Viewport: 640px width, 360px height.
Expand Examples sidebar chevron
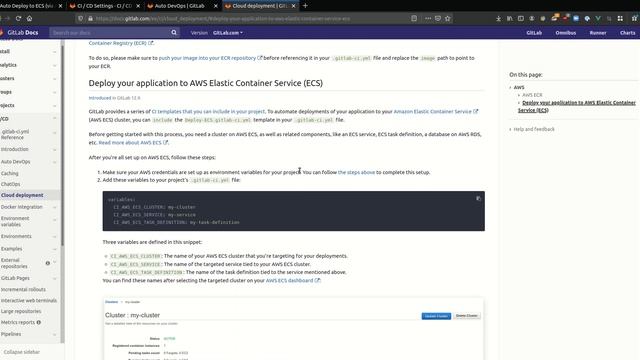tap(55, 249)
